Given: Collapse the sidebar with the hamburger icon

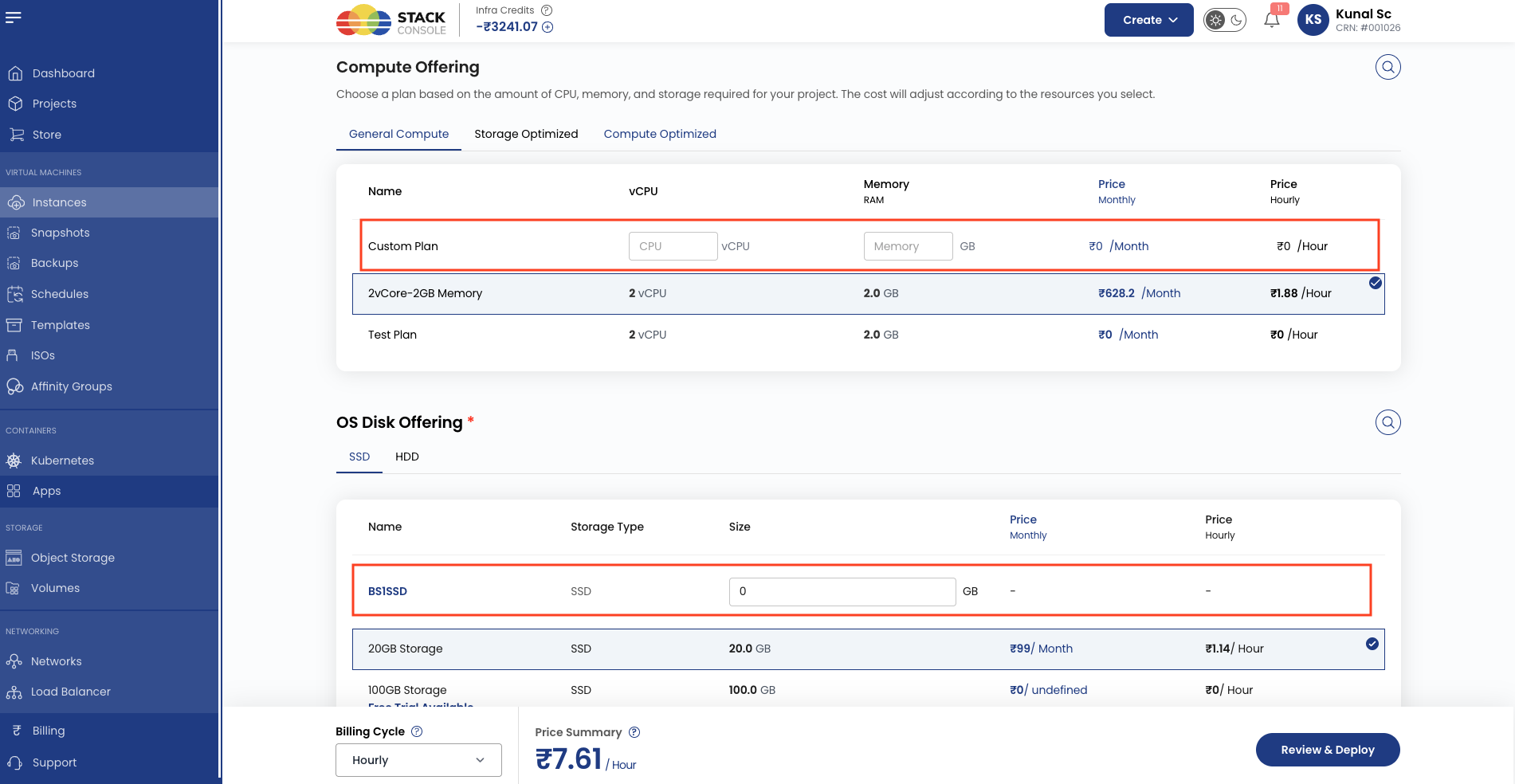Looking at the screenshot, I should 14,17.
